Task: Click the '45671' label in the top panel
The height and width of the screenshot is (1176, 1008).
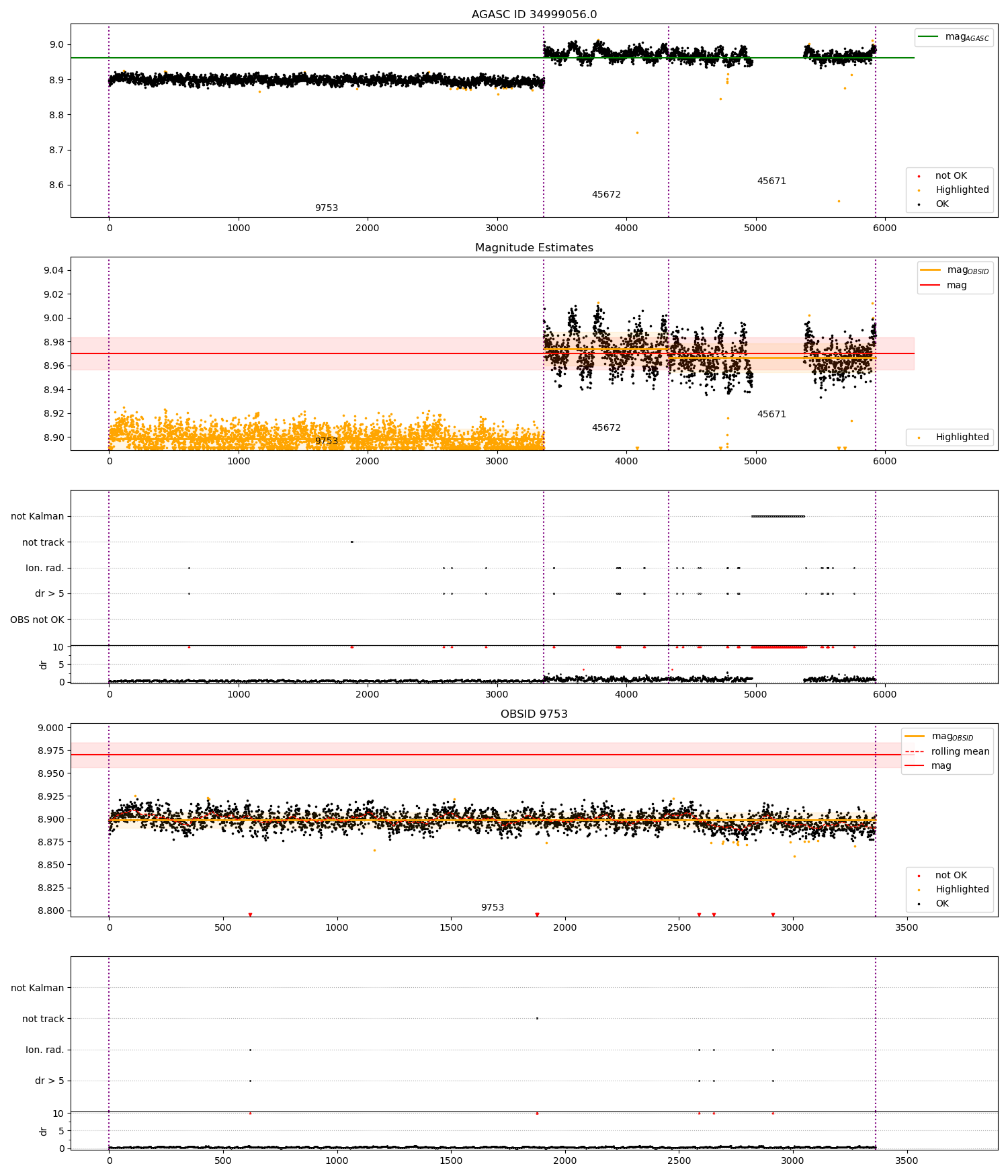Action: click(771, 181)
